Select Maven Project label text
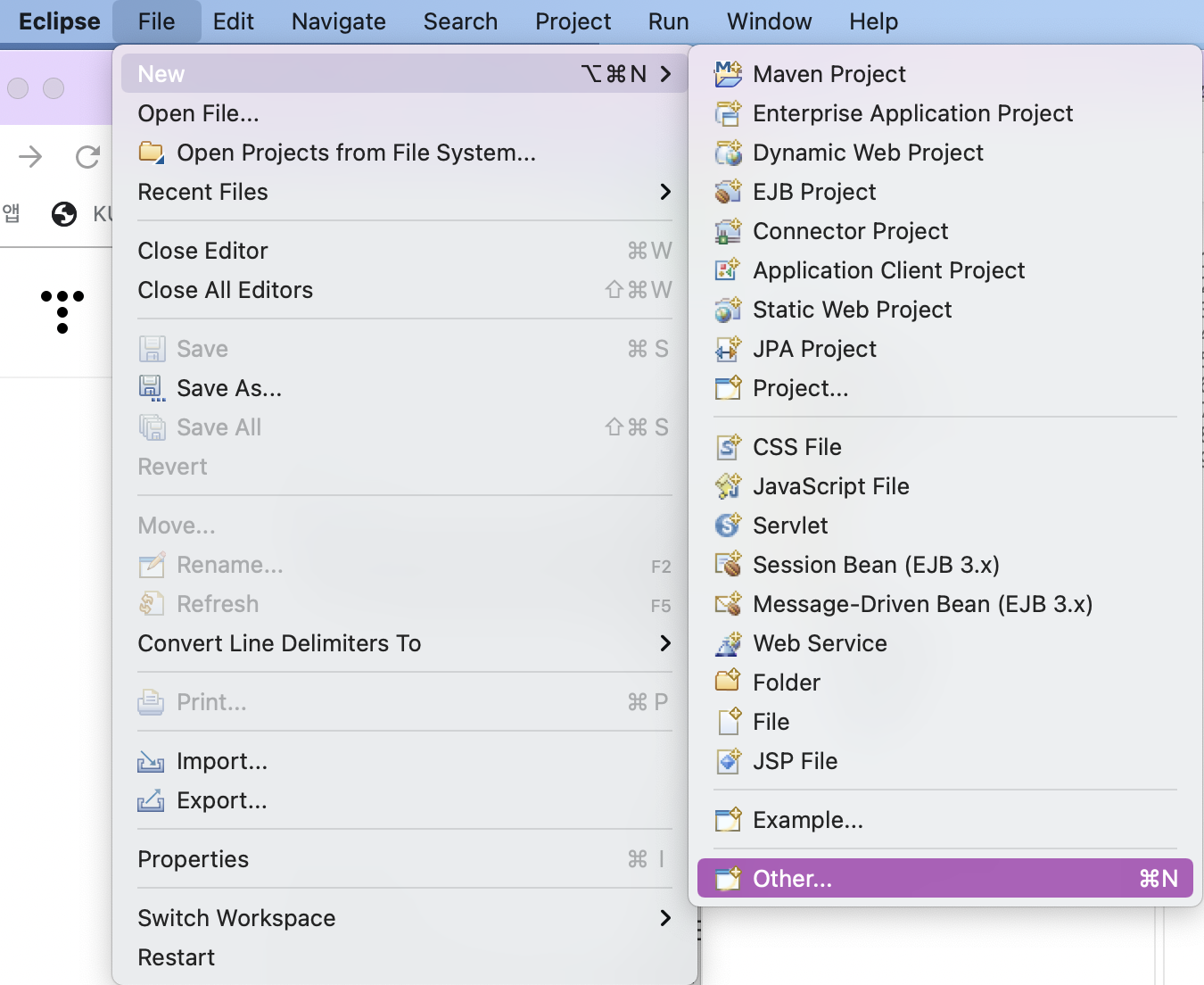 click(x=829, y=74)
